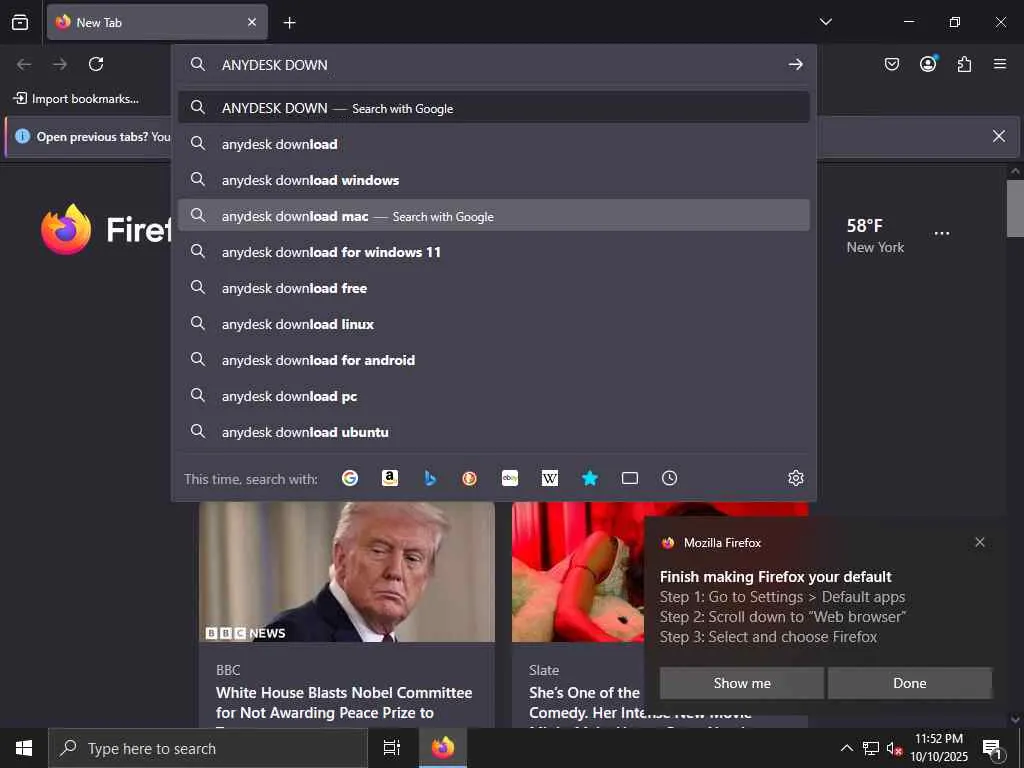The width and height of the screenshot is (1024, 768).
Task: Open the BBC News story thumbnail
Action: pyautogui.click(x=347, y=571)
